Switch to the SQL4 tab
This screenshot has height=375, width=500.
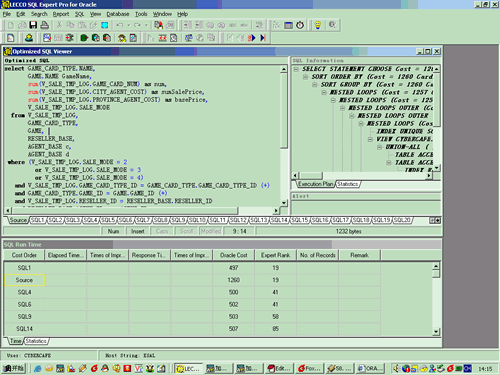[x=91, y=220]
